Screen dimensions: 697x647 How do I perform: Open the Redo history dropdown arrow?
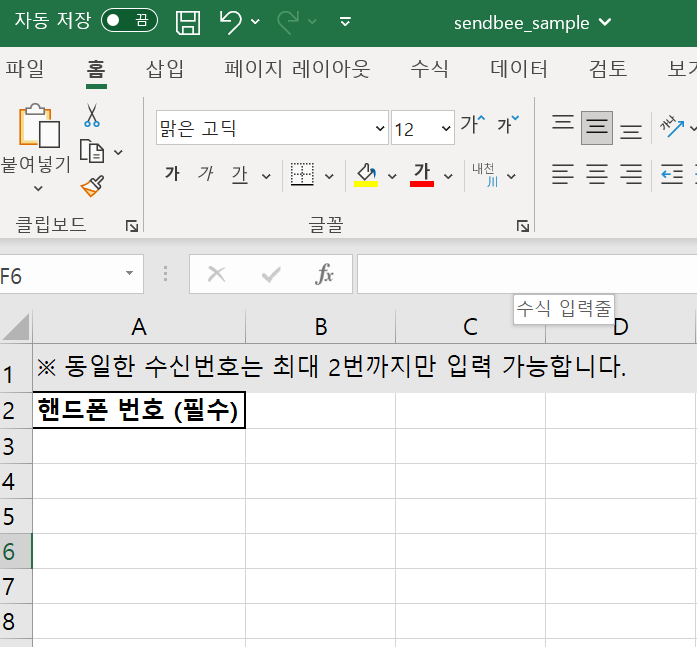[x=312, y=21]
